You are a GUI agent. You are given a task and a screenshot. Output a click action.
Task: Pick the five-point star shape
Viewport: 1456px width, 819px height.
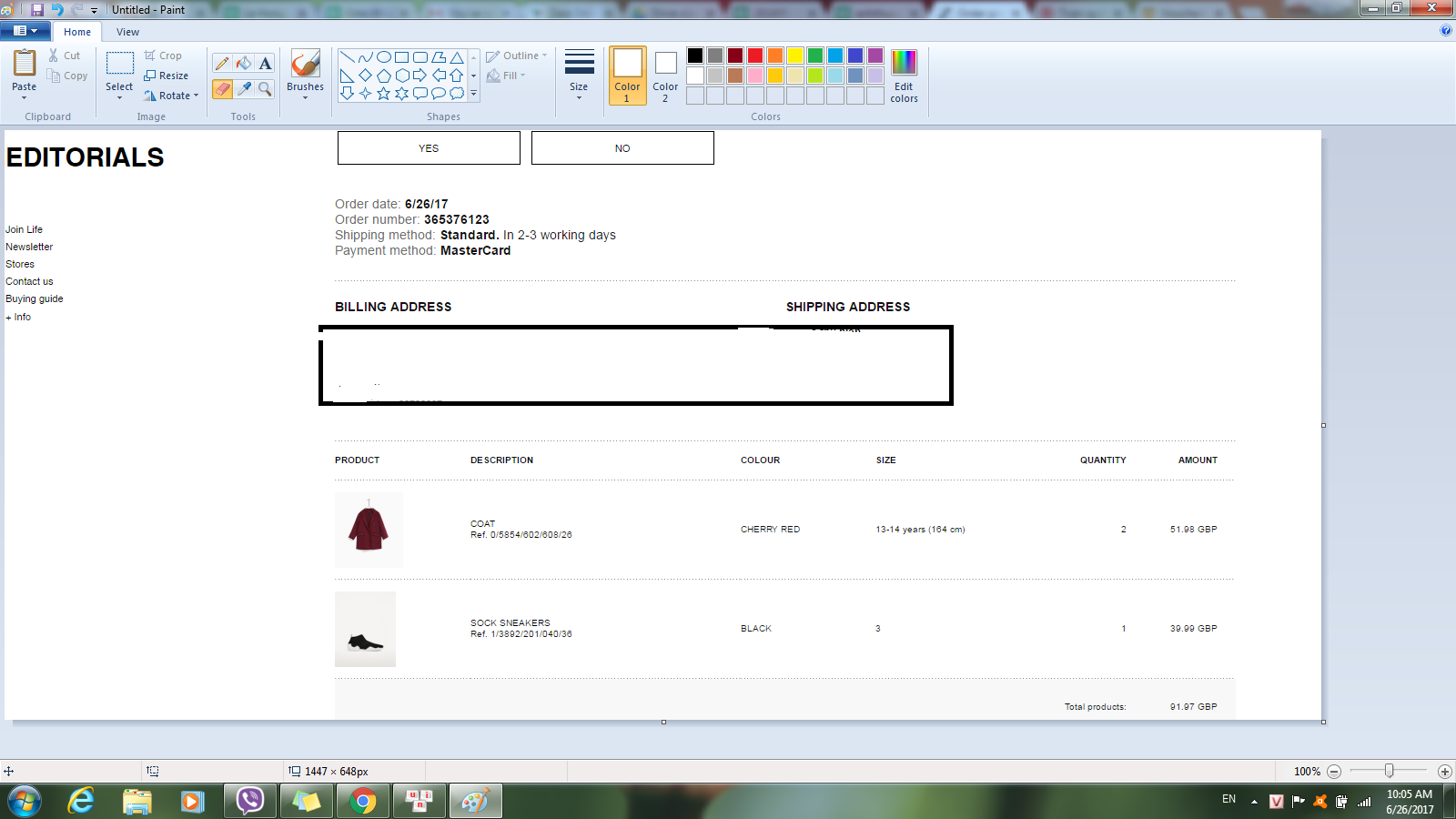(384, 93)
